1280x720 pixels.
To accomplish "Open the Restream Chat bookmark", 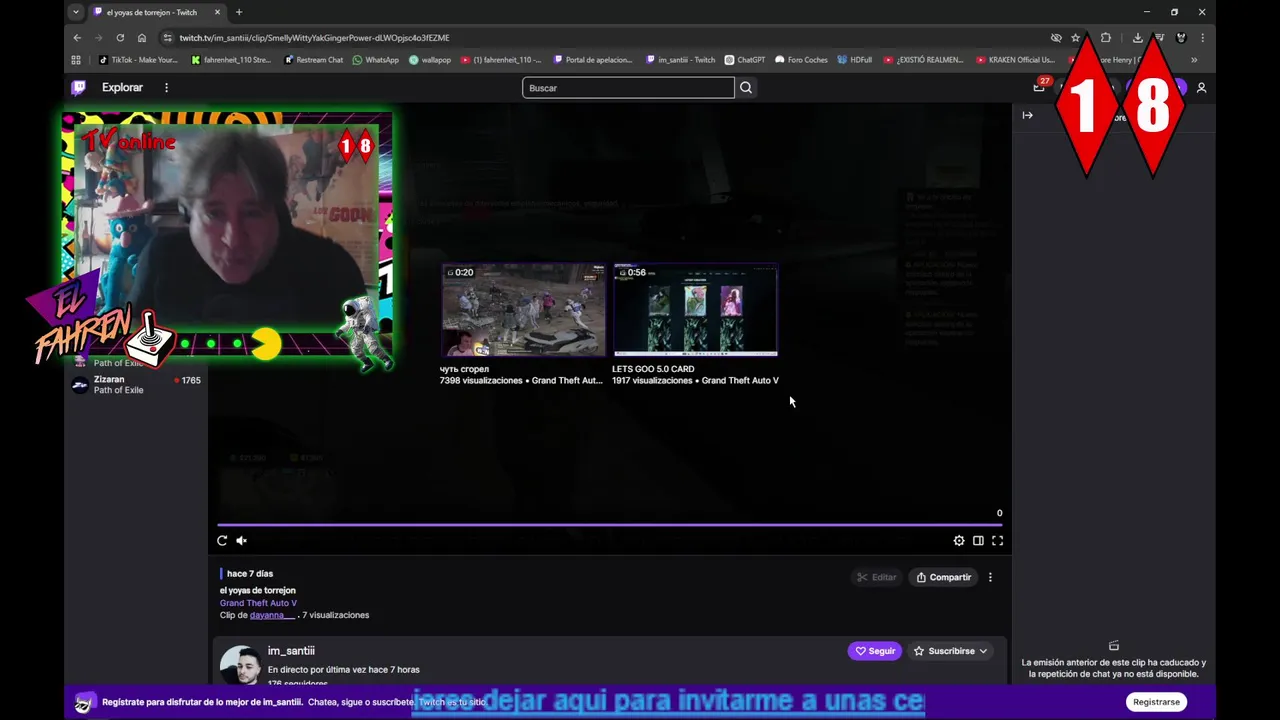I will [x=313, y=60].
